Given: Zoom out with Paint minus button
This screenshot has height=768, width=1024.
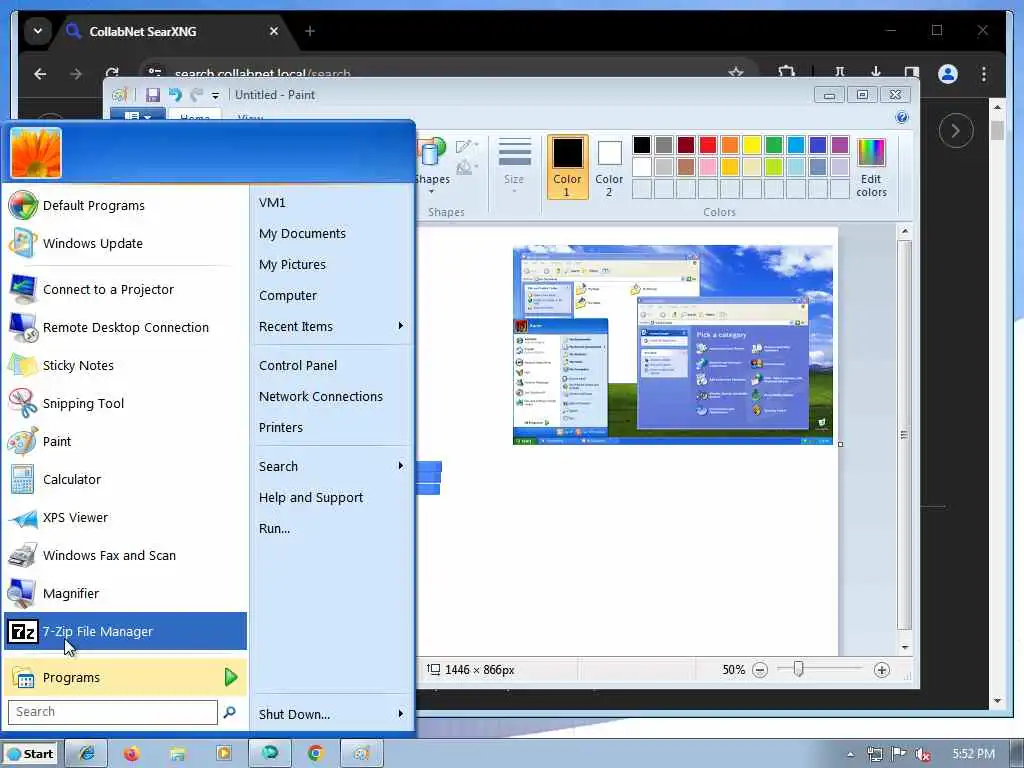Looking at the screenshot, I should point(760,670).
